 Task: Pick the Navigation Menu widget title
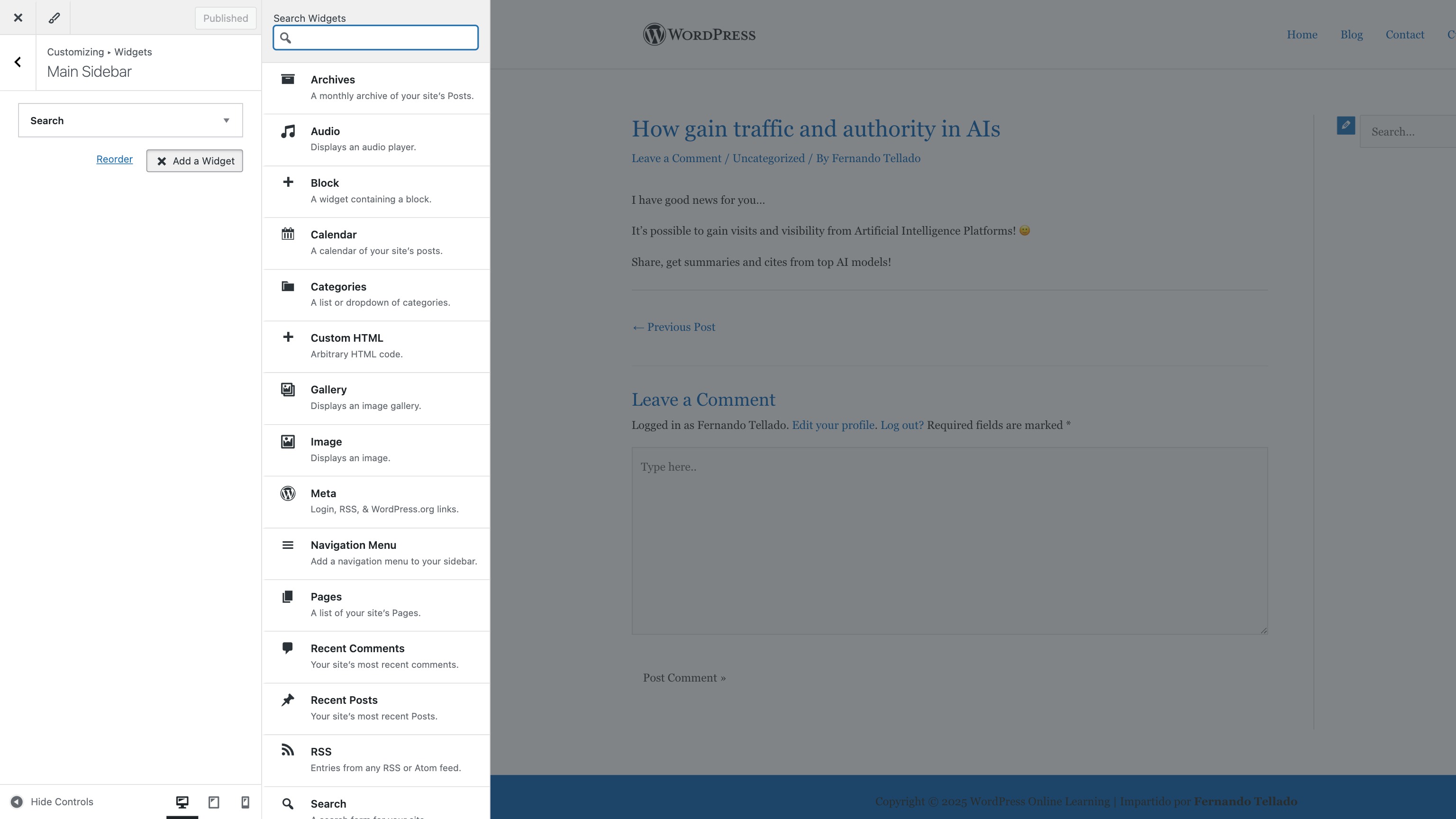click(353, 545)
